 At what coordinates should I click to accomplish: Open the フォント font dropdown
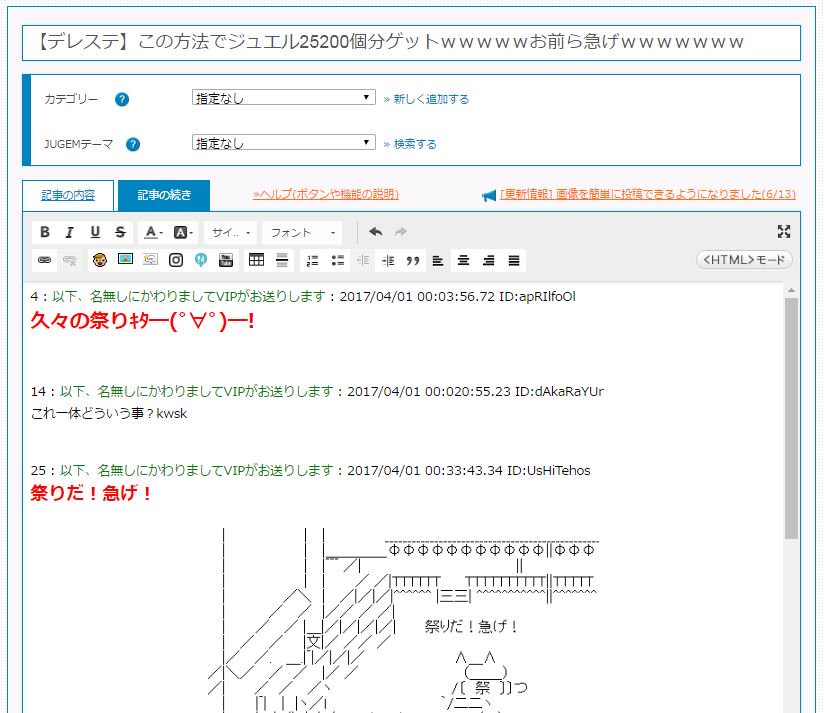coord(303,232)
